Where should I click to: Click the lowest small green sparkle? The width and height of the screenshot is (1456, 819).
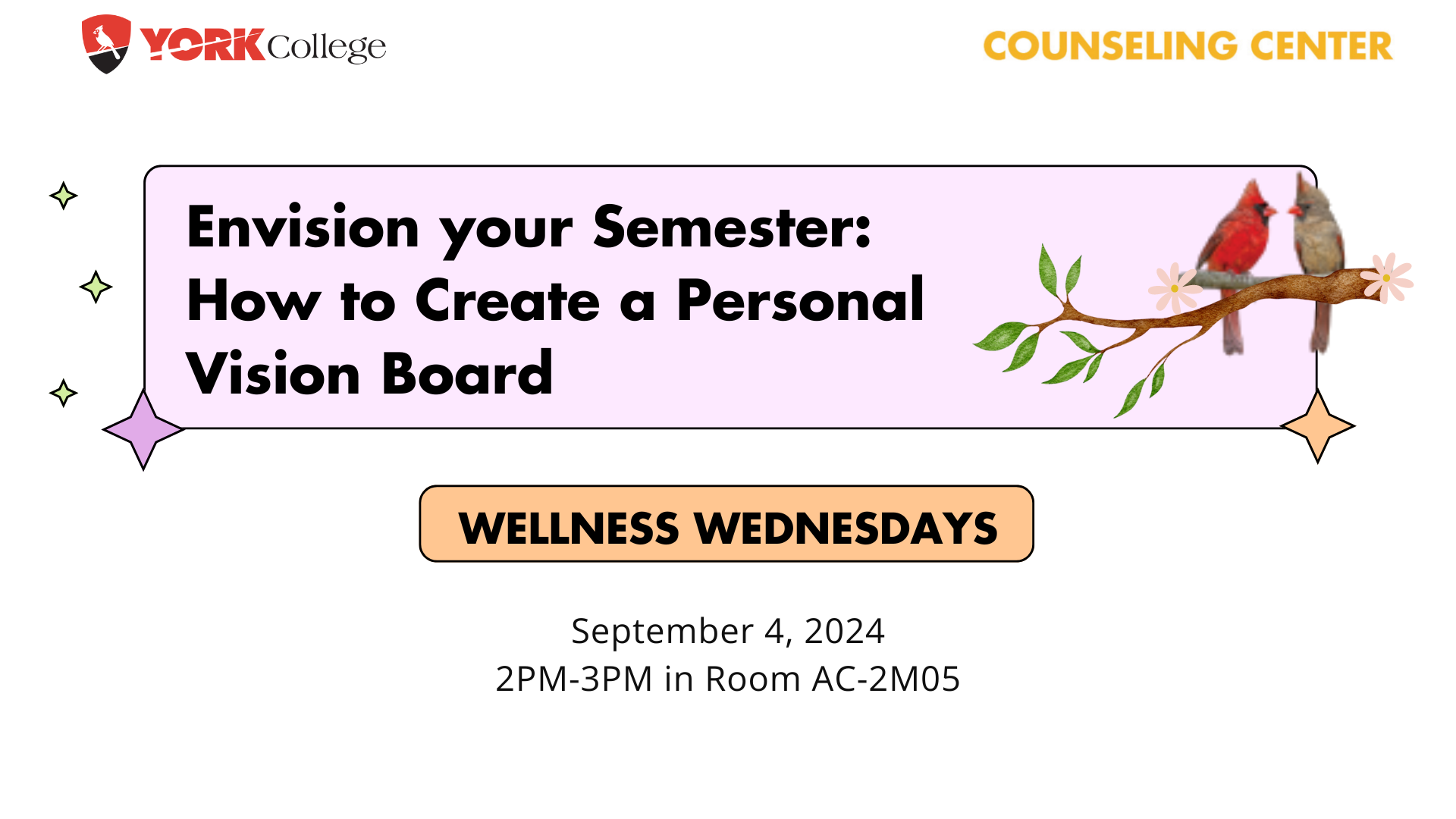click(x=64, y=393)
